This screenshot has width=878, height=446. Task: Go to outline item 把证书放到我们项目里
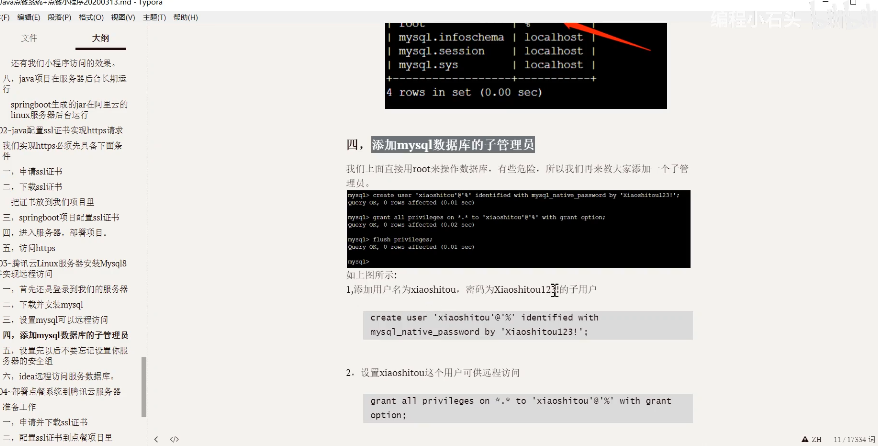52,201
